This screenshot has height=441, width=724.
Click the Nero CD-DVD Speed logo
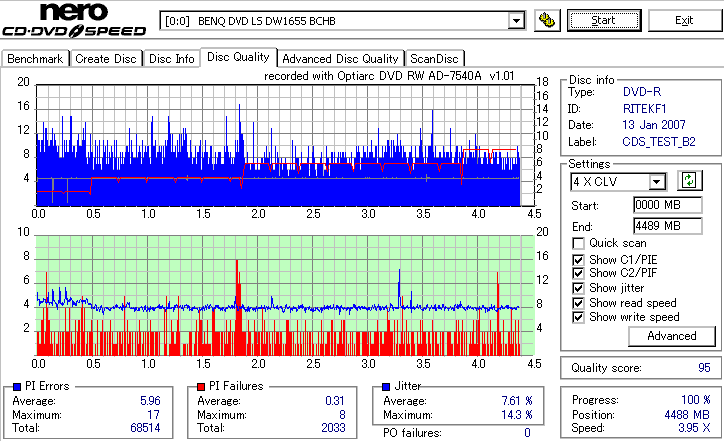[74, 20]
